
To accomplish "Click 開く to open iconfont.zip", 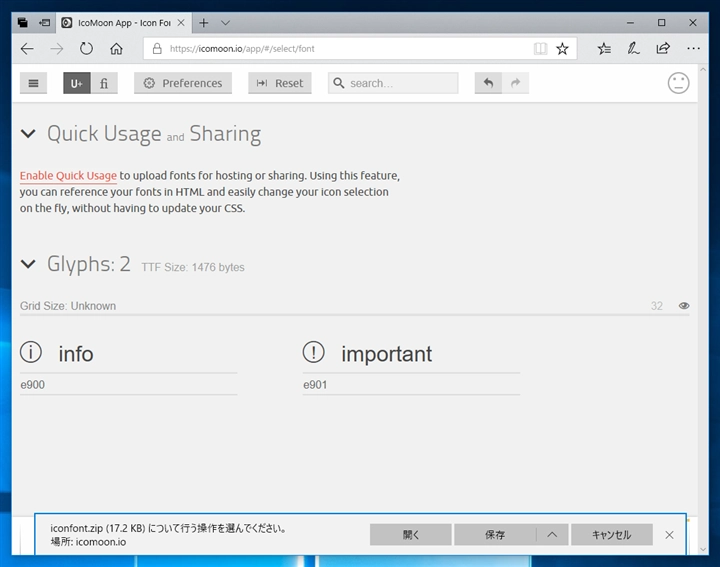I will click(411, 534).
